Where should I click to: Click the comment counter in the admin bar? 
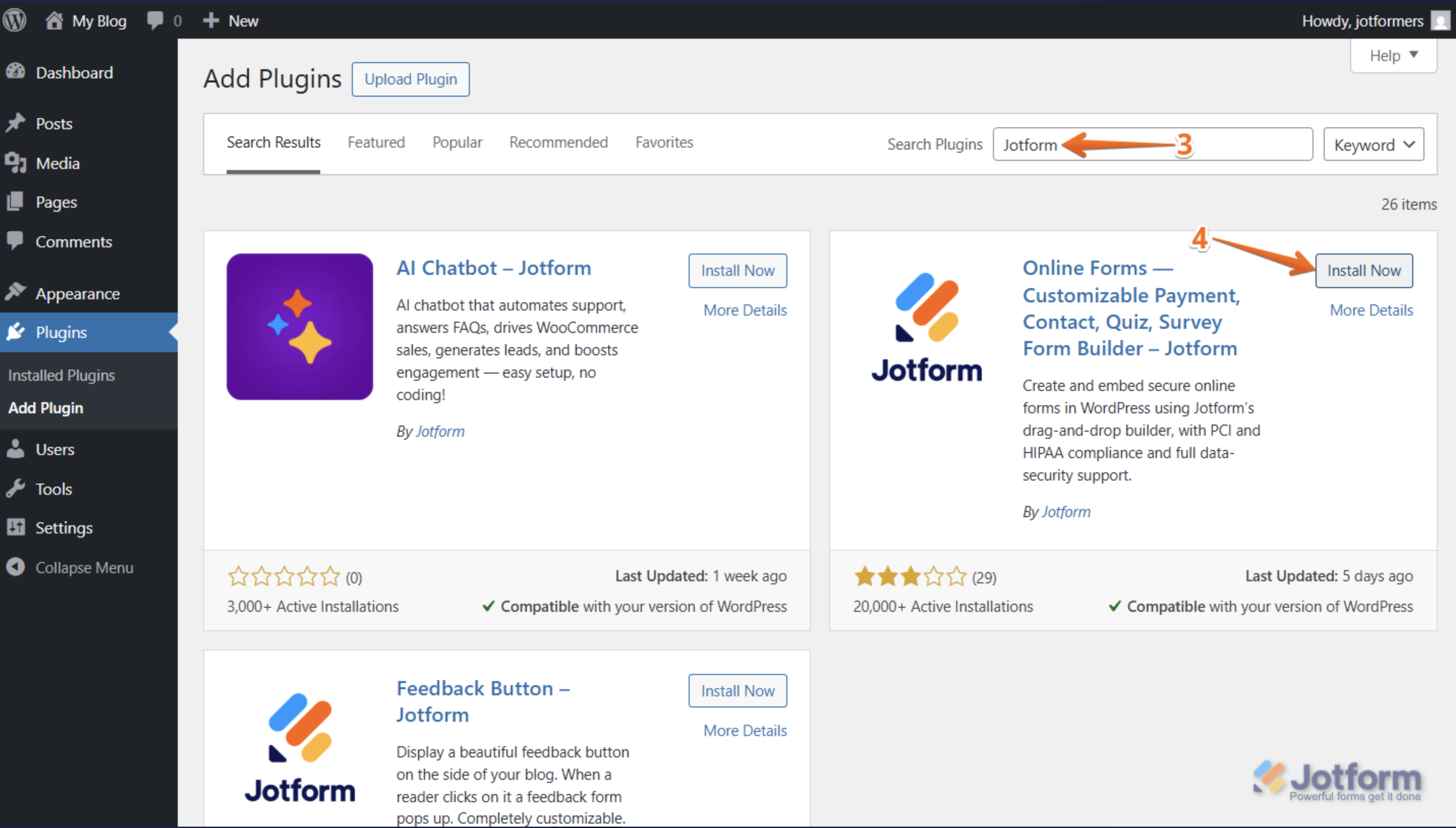click(163, 20)
